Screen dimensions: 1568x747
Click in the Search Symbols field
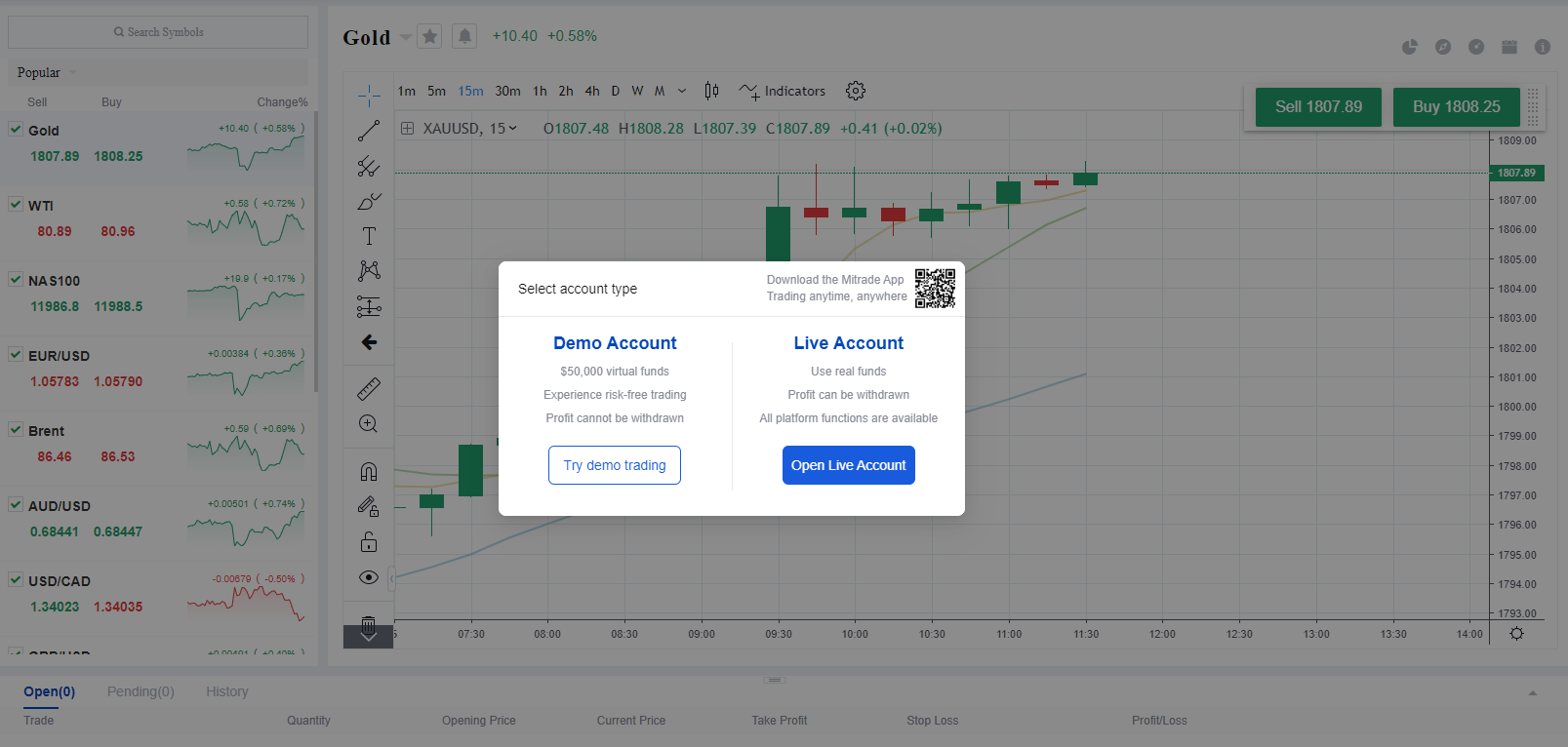[x=158, y=32]
